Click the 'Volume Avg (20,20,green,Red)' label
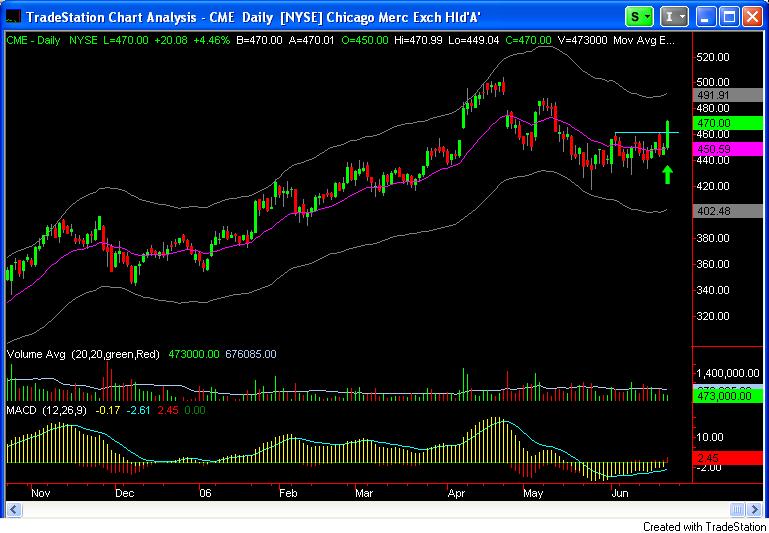Screen dimensions: 769x533 pyautogui.click(x=83, y=354)
